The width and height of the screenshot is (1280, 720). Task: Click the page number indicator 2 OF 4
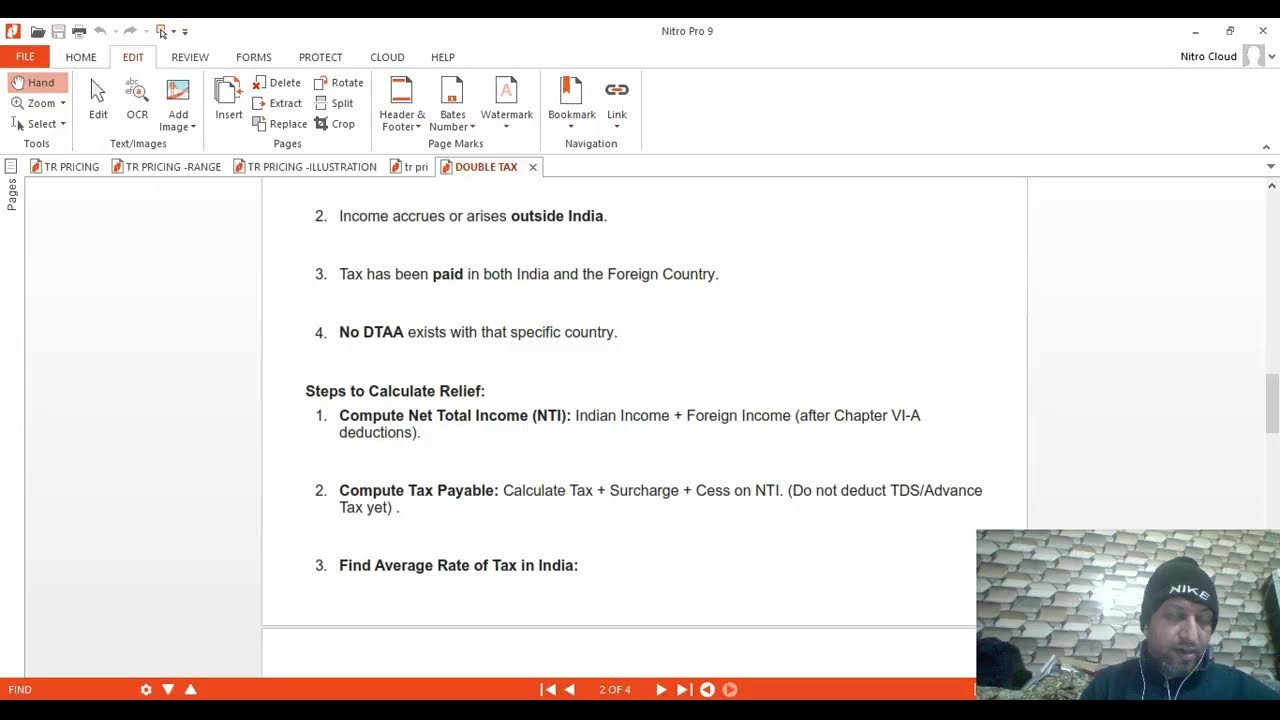point(615,689)
